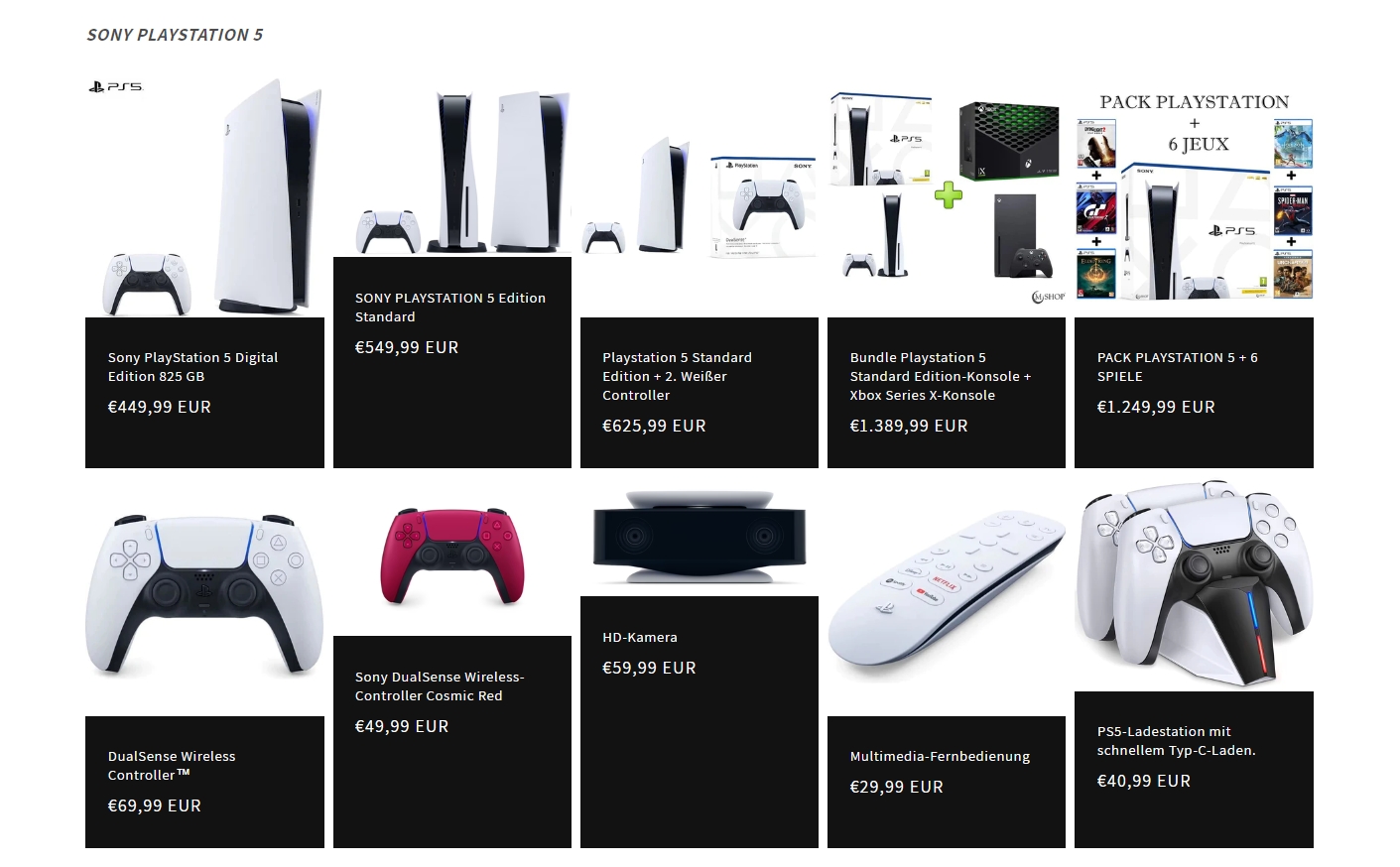Click the HD-Kamera product title
The image size is (1400, 867).
640,638
